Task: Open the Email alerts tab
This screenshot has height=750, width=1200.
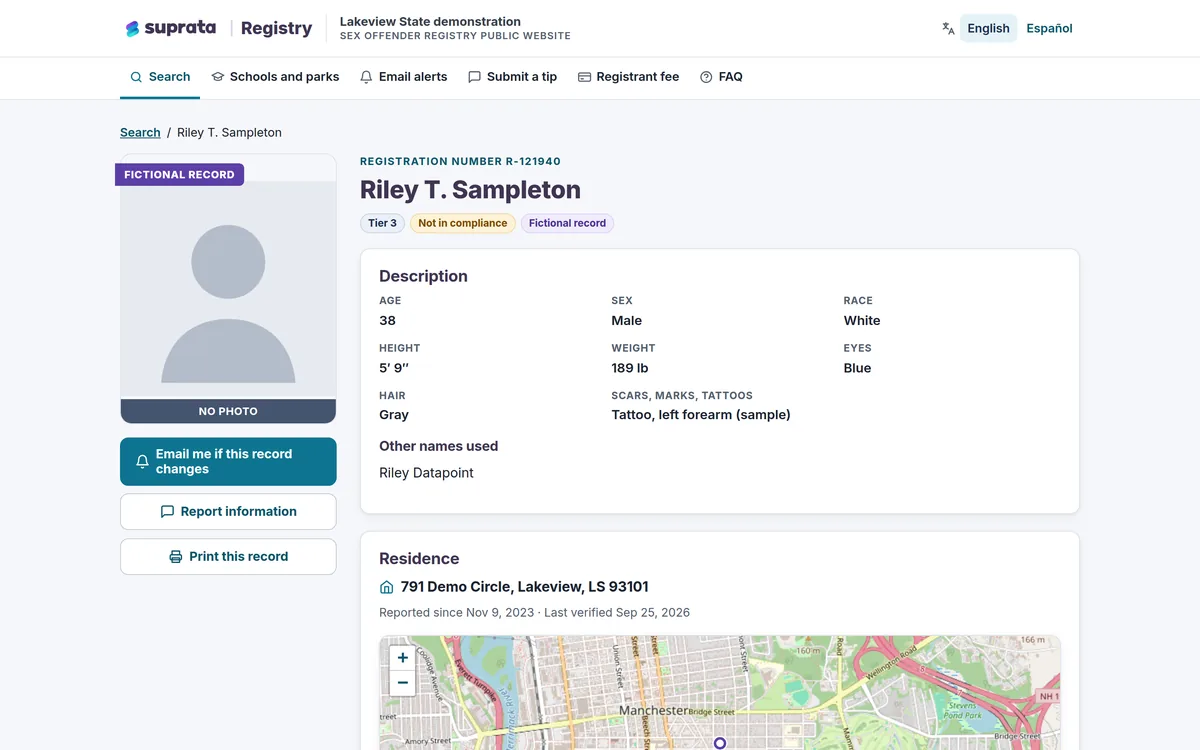Action: pyautogui.click(x=403, y=77)
